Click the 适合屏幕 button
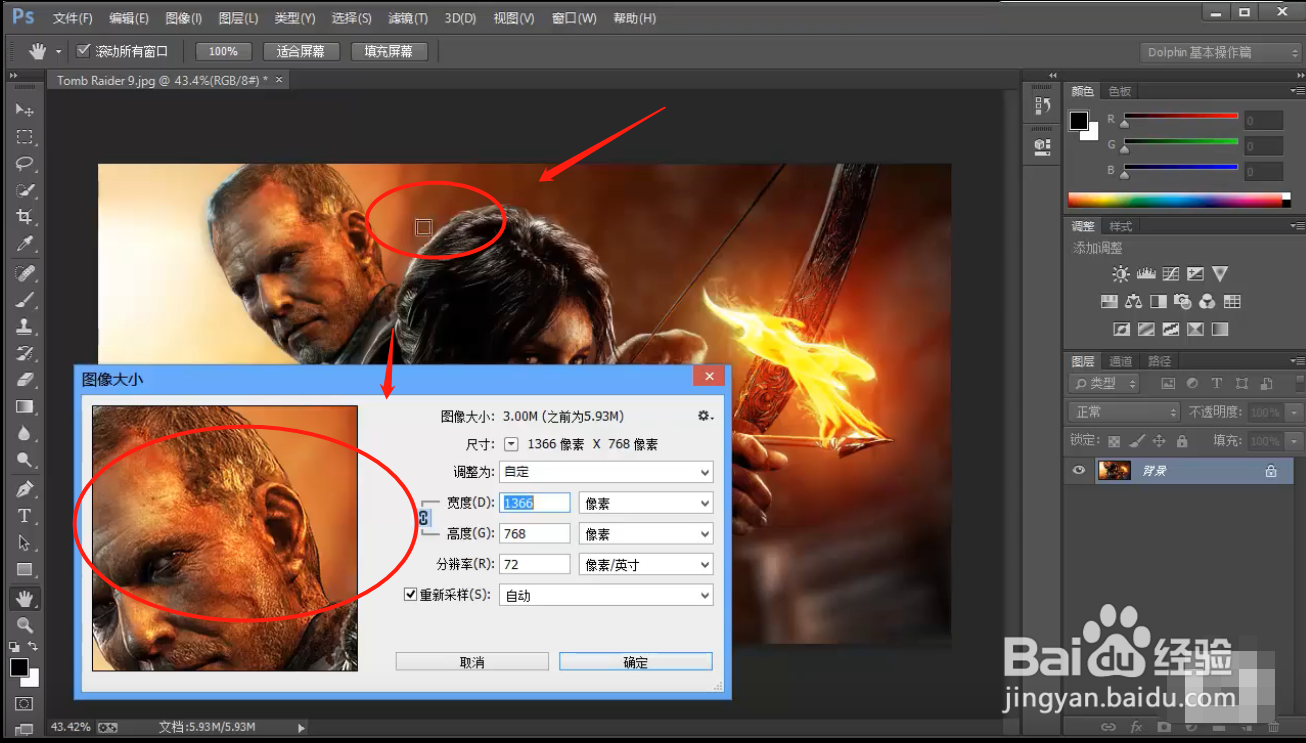Viewport: 1306px width, 743px height. click(x=301, y=51)
